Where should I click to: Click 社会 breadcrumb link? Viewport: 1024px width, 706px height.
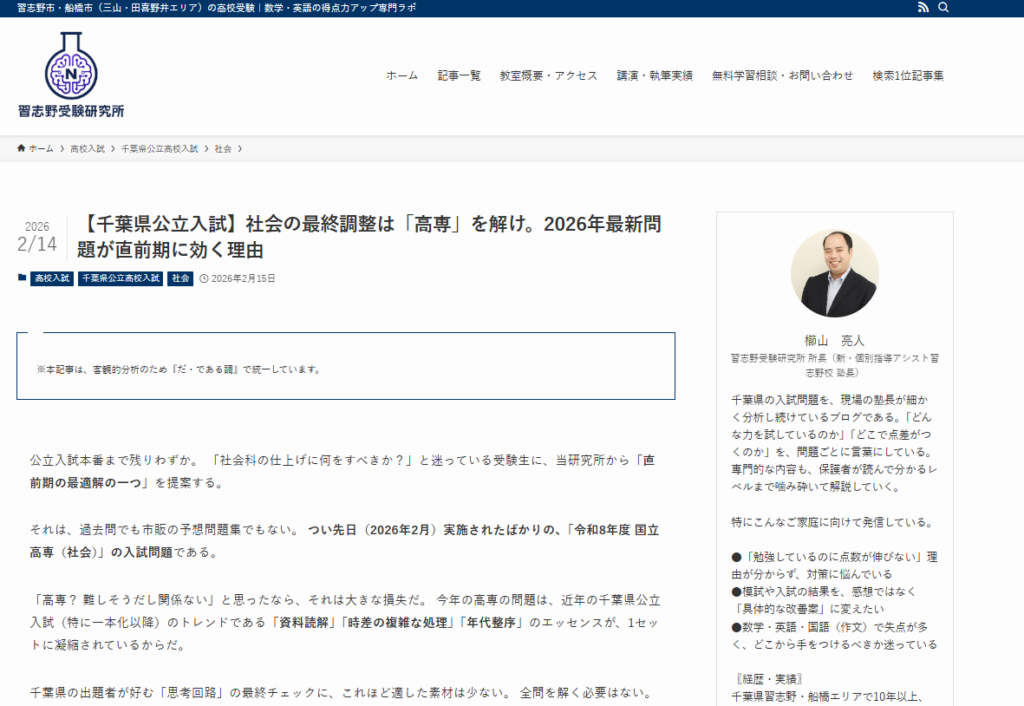[222, 148]
